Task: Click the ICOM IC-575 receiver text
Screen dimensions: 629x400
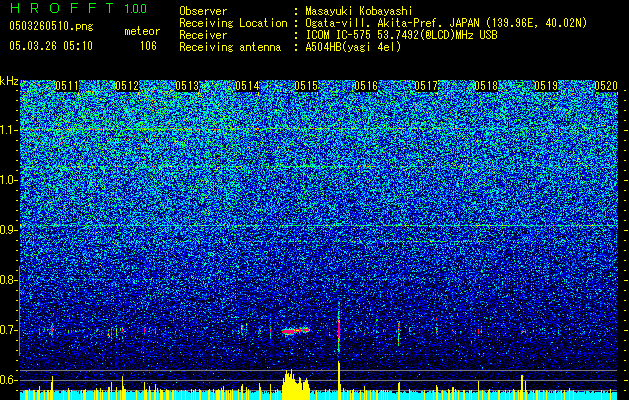Action: click(x=401, y=35)
